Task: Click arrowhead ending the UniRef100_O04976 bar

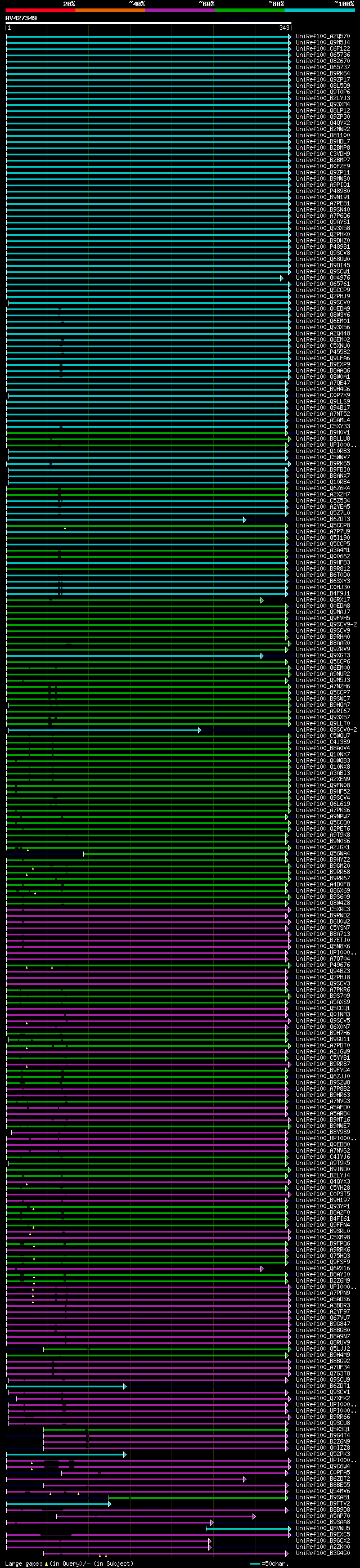Action: 282,278
